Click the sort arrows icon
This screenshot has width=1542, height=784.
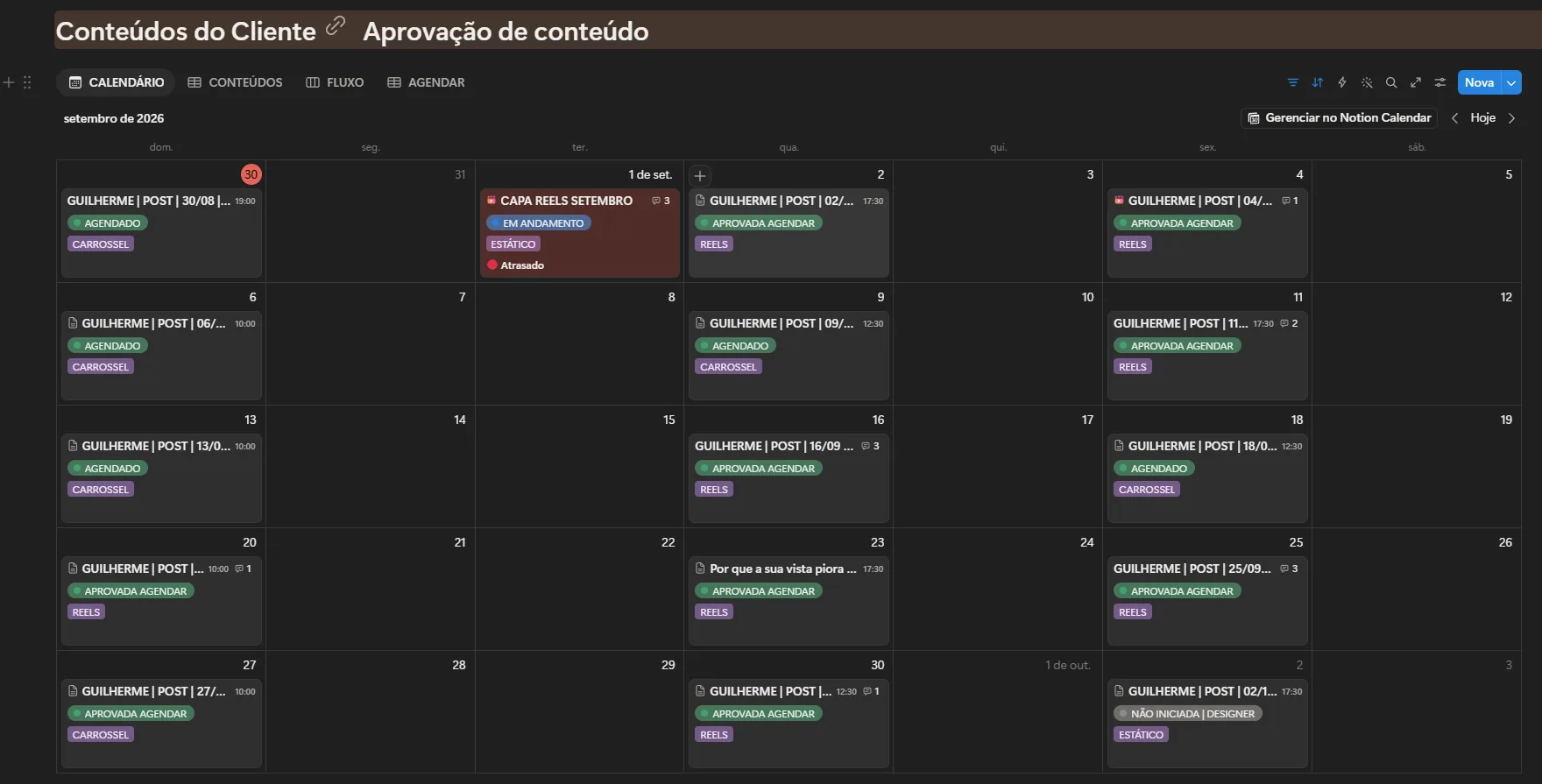click(1318, 82)
